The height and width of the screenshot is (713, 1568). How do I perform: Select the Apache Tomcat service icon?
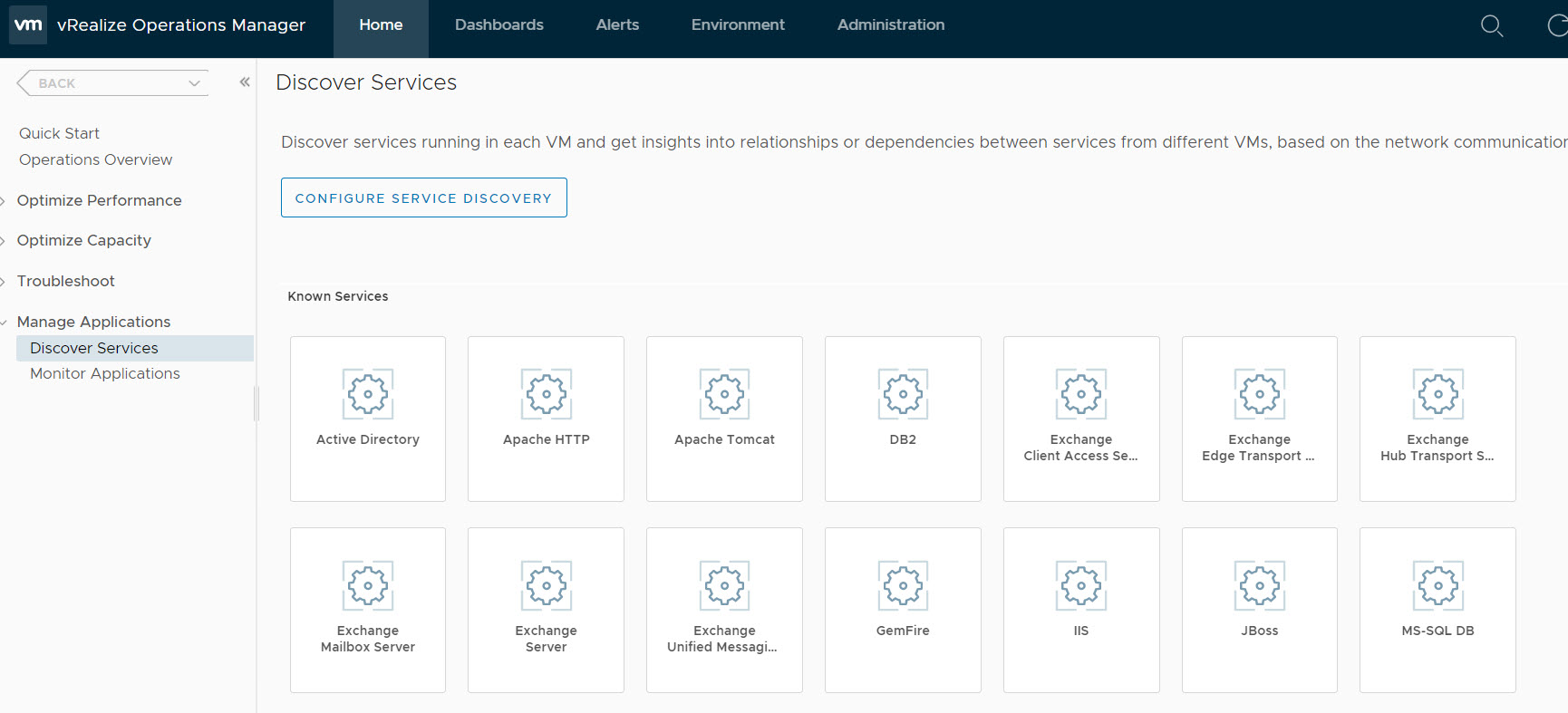point(724,394)
